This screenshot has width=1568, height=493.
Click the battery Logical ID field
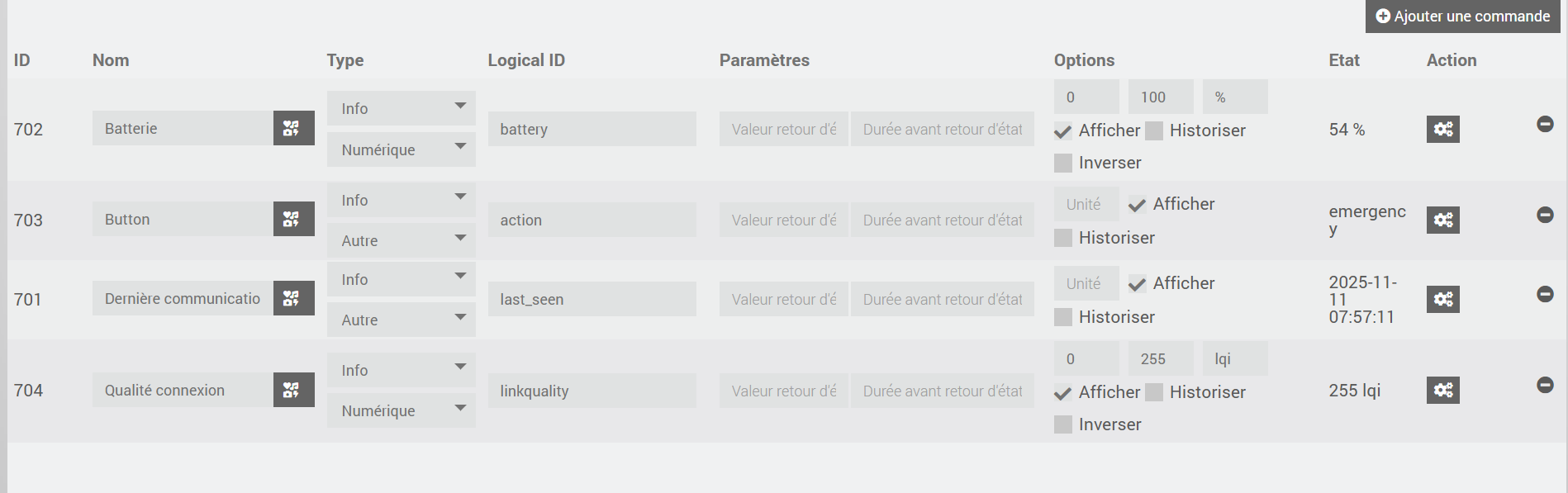592,129
